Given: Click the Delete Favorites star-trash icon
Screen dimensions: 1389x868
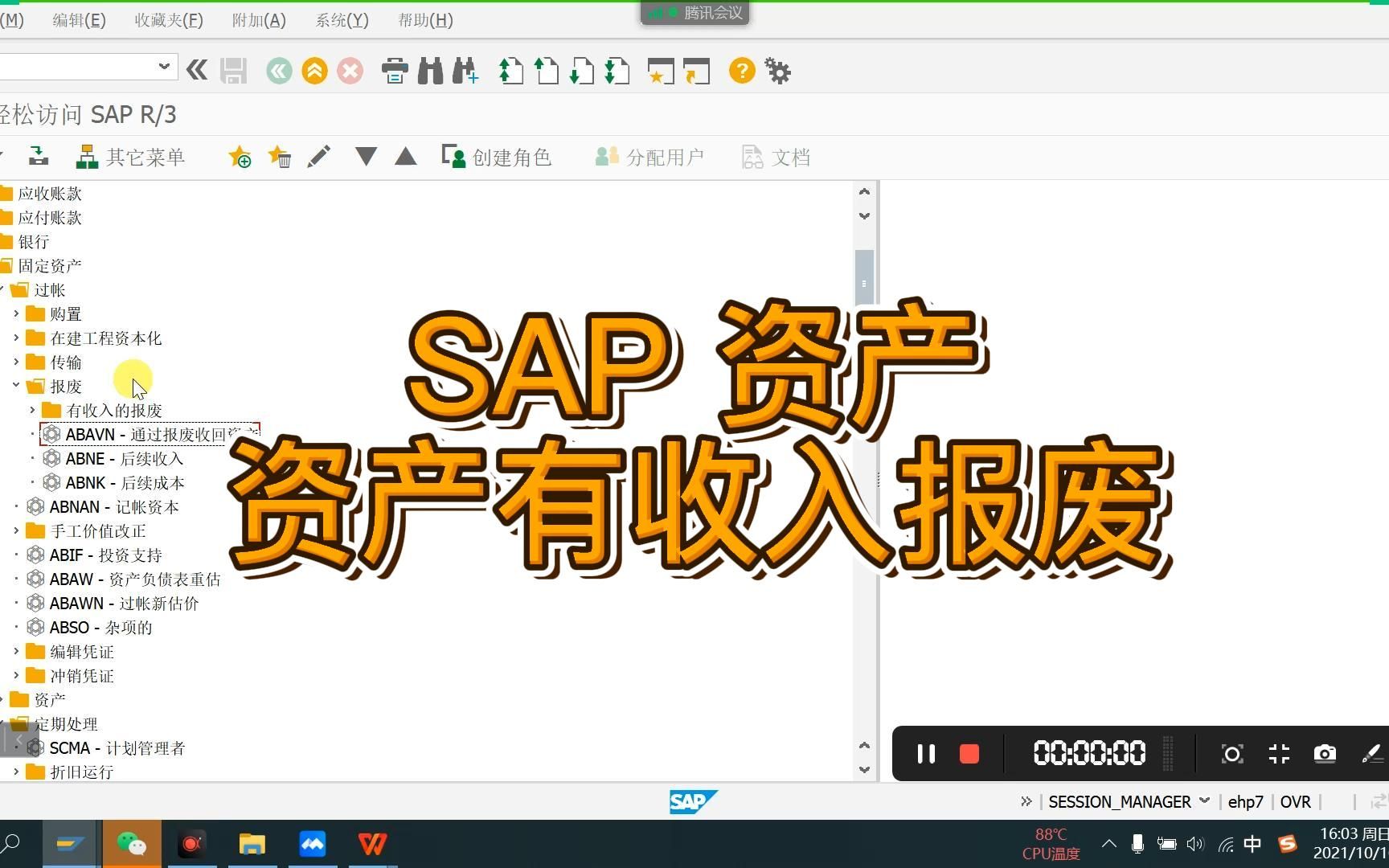Looking at the screenshot, I should 280,157.
